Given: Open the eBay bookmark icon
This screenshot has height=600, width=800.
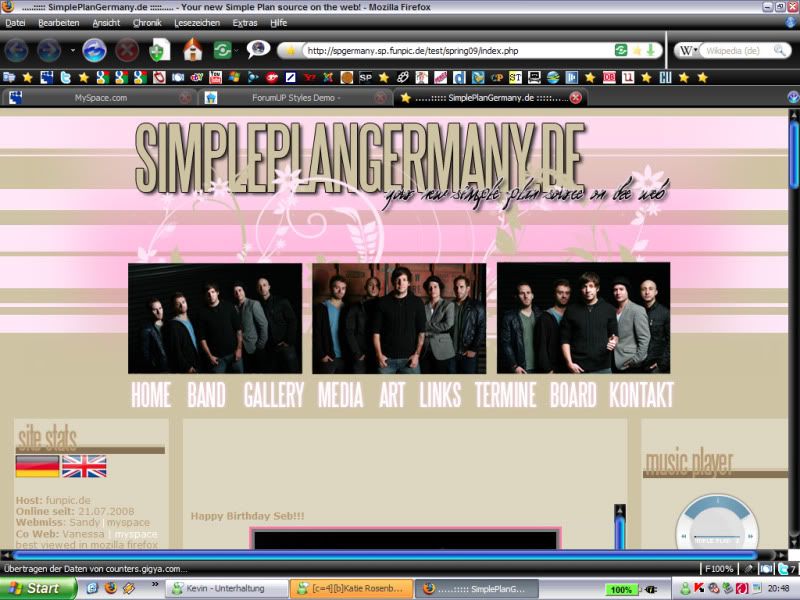Looking at the screenshot, I should [196, 78].
